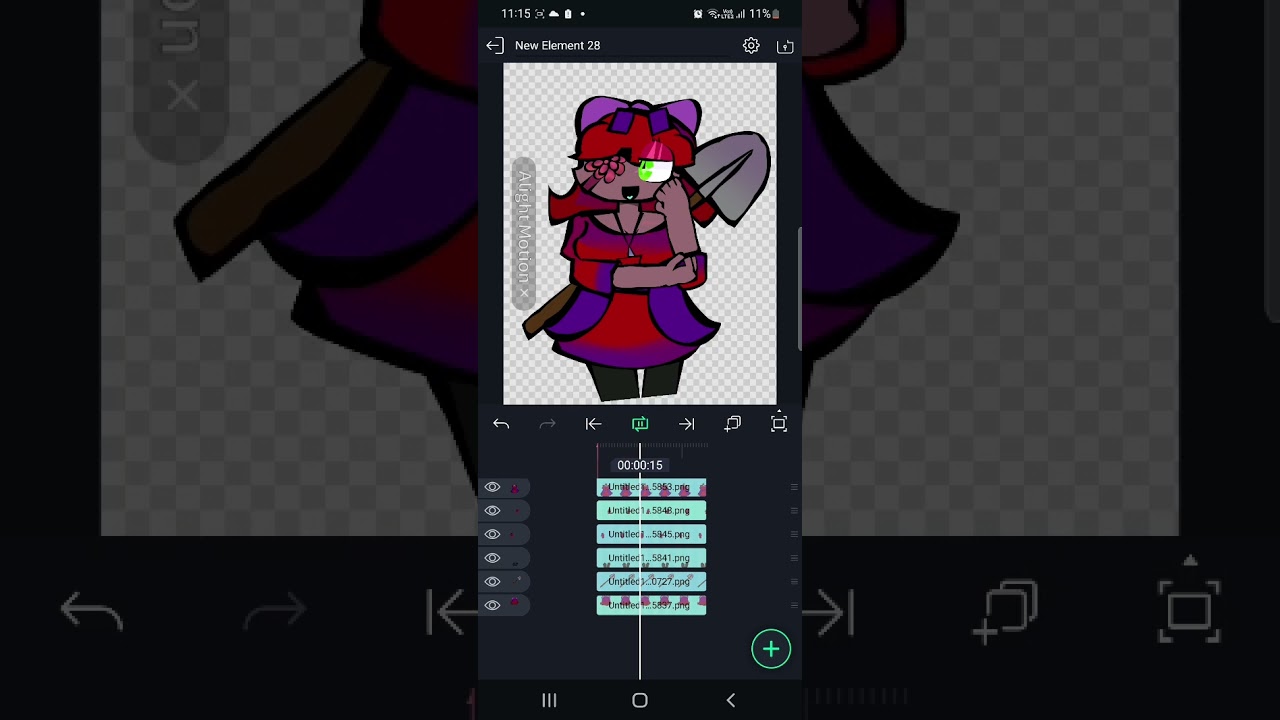
Task: Tap the 0727.png layer reorder handle
Action: point(794,581)
